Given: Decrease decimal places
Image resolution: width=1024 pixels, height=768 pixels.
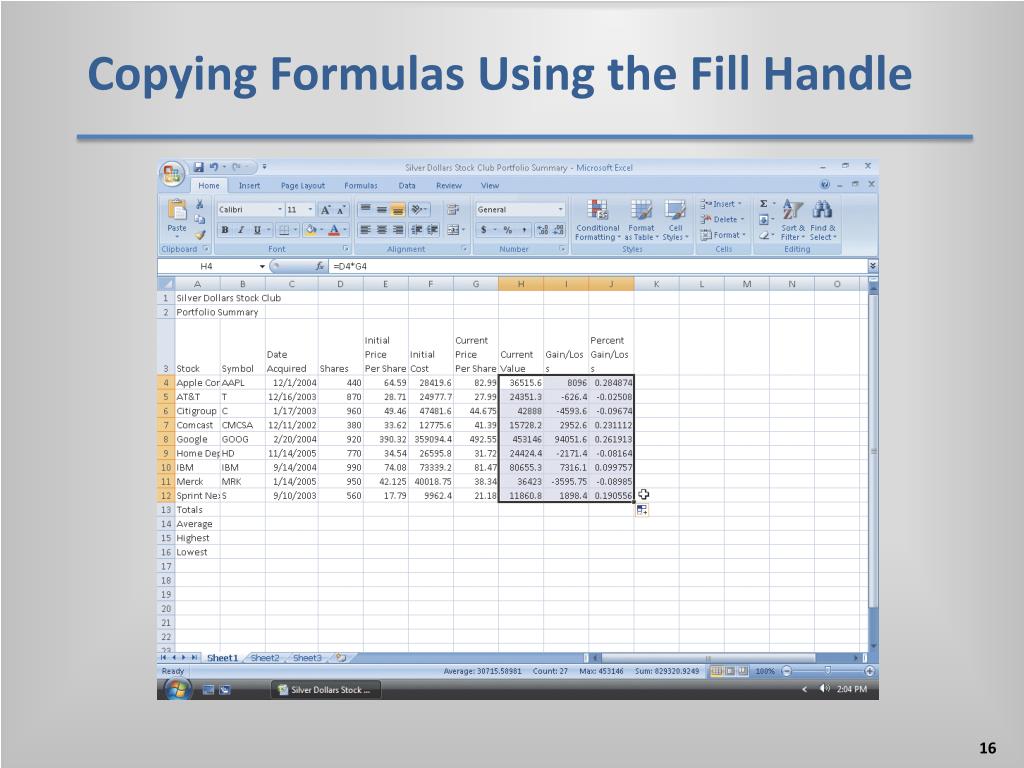Looking at the screenshot, I should 558,230.
